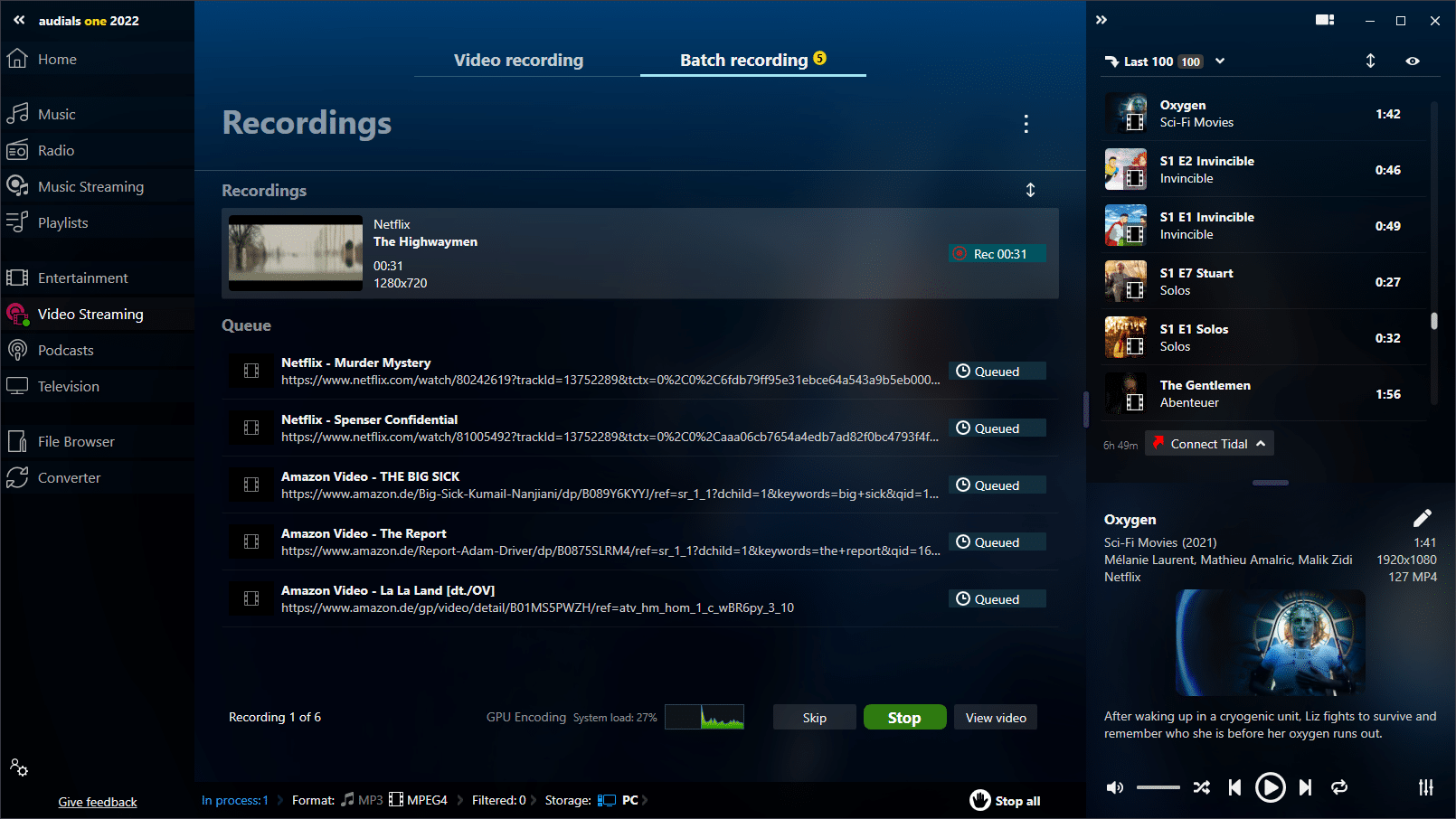This screenshot has height=819, width=1456.
Task: Switch to Video recording tab
Action: (518, 60)
